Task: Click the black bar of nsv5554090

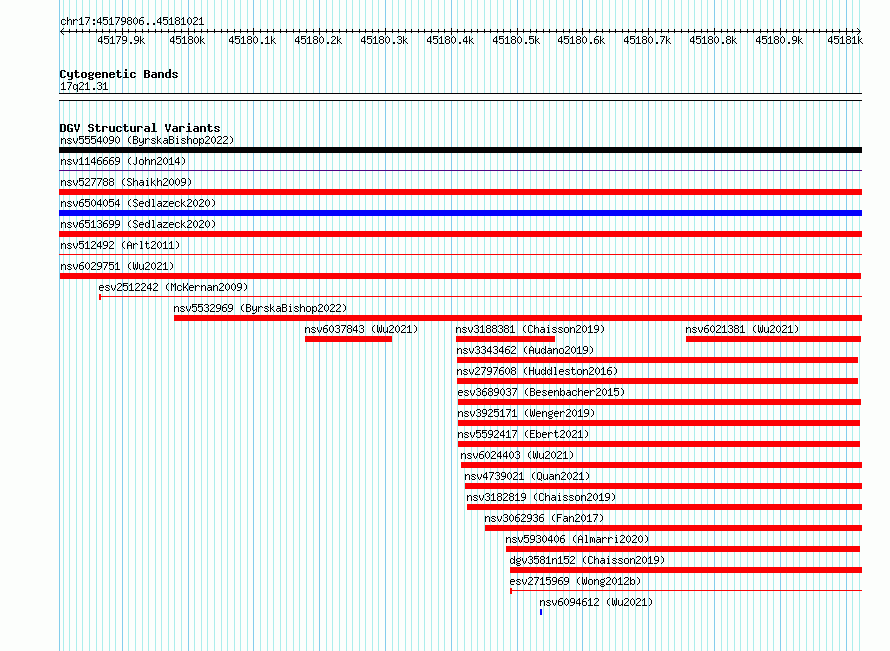Action: [460, 150]
